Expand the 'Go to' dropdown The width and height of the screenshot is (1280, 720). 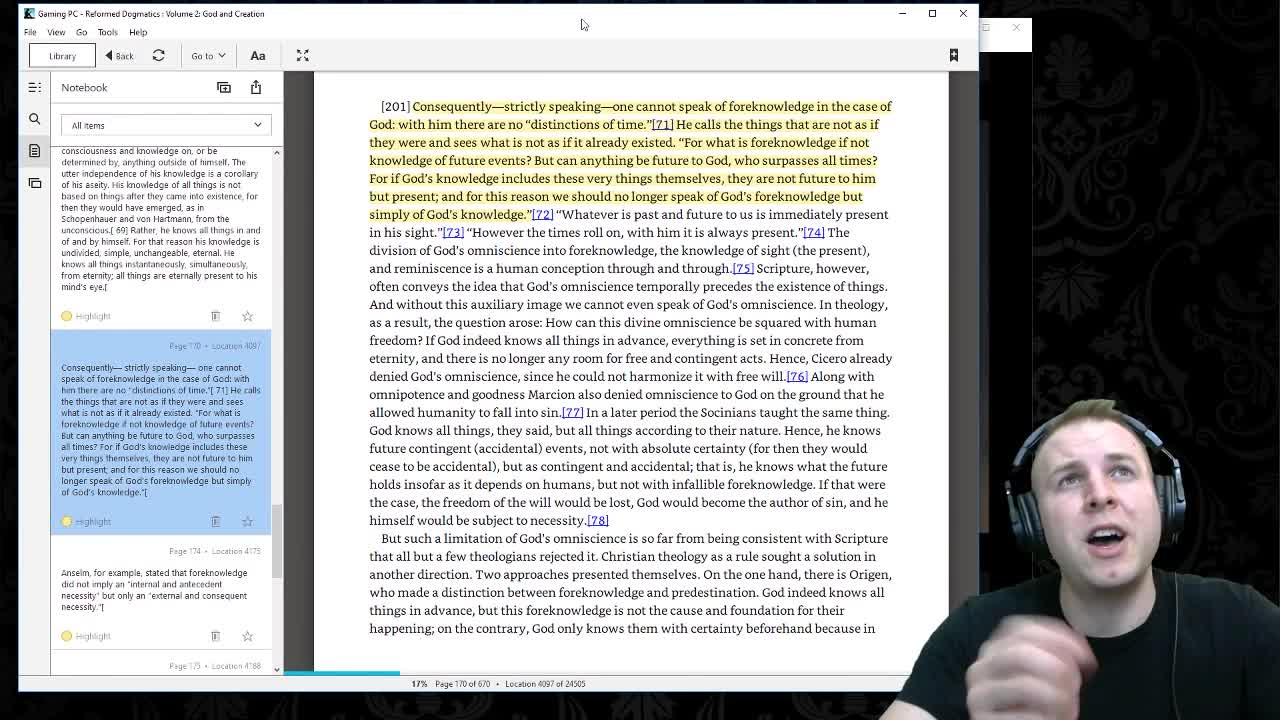(x=208, y=56)
